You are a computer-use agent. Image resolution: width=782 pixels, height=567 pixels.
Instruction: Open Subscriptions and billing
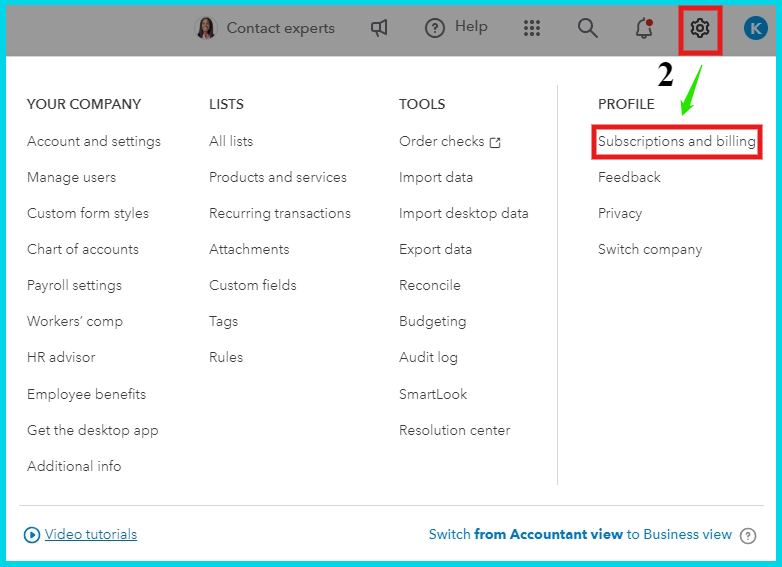point(677,141)
